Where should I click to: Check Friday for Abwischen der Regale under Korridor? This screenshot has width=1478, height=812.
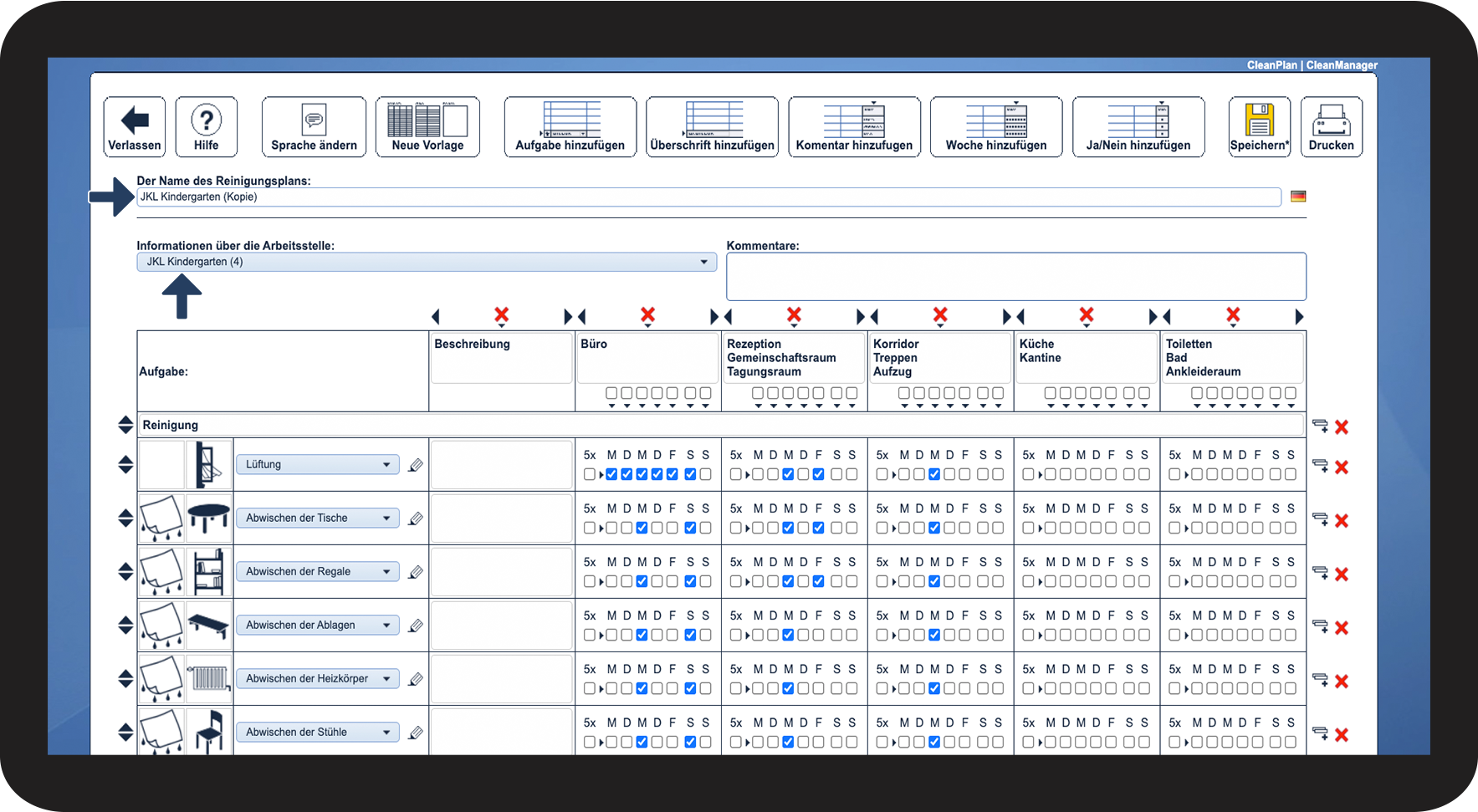point(965,581)
